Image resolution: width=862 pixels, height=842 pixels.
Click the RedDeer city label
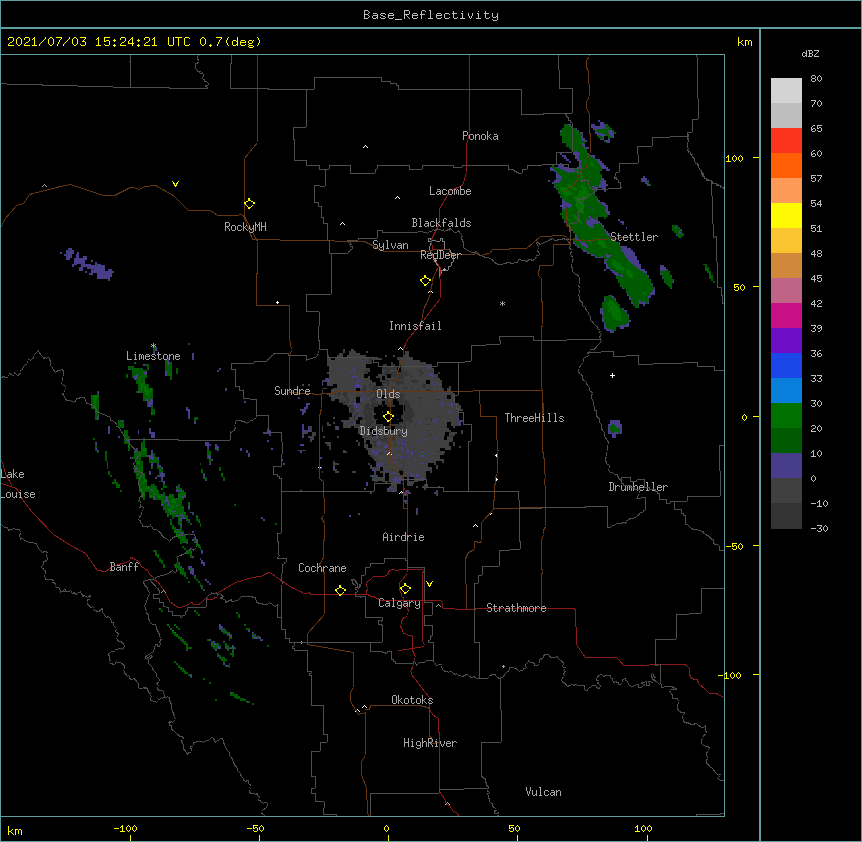coord(440,255)
